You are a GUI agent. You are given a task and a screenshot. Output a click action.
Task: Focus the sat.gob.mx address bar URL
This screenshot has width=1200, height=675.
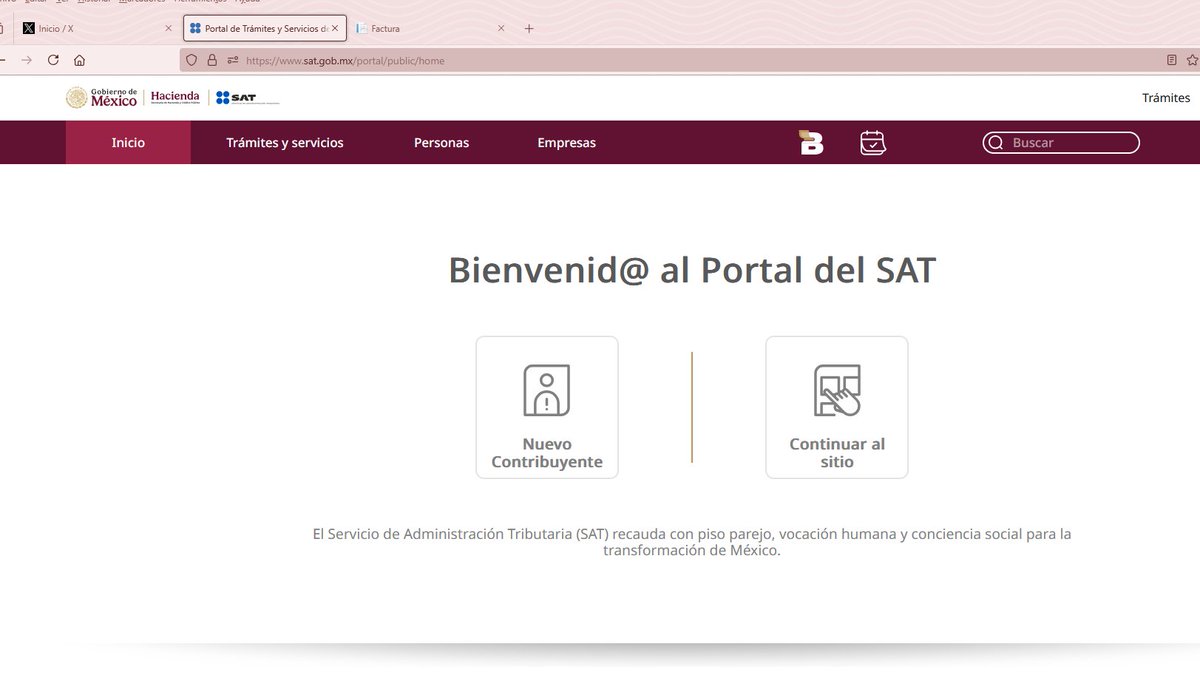coord(345,60)
